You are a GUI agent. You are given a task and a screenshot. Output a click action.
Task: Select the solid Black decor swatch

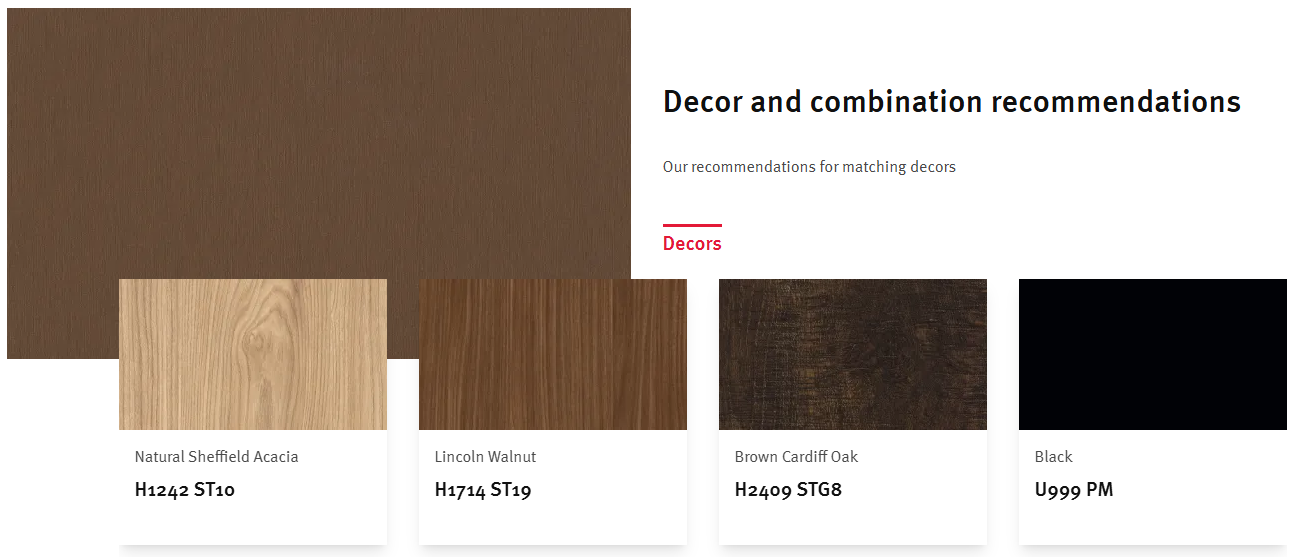click(1153, 354)
